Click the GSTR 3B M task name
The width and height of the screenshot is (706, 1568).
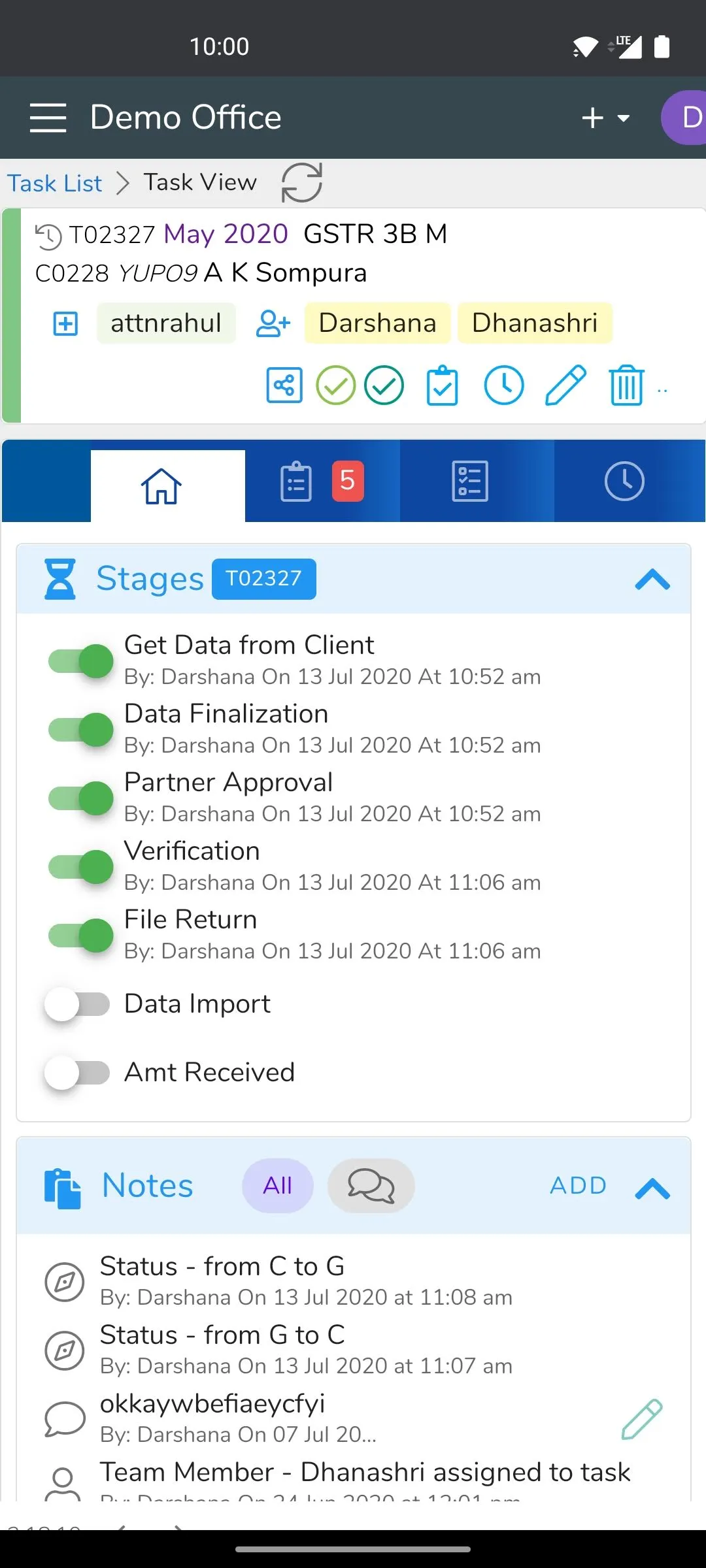tap(375, 234)
